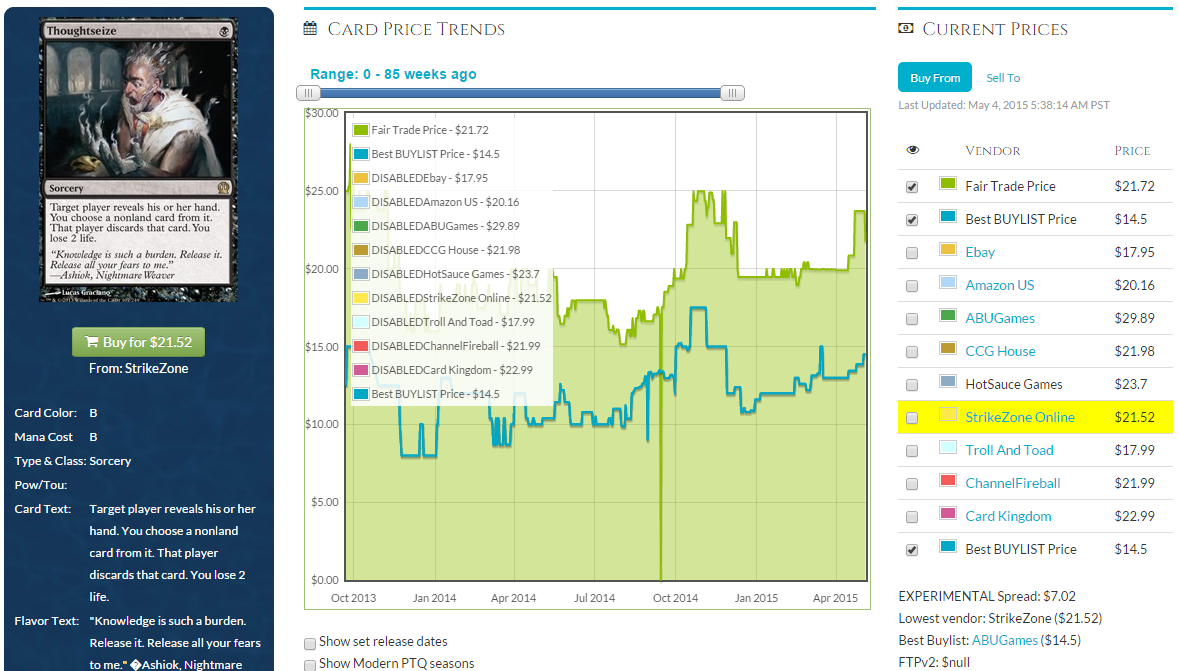Click the Price column header
Image resolution: width=1179 pixels, height=671 pixels.
(x=1132, y=150)
